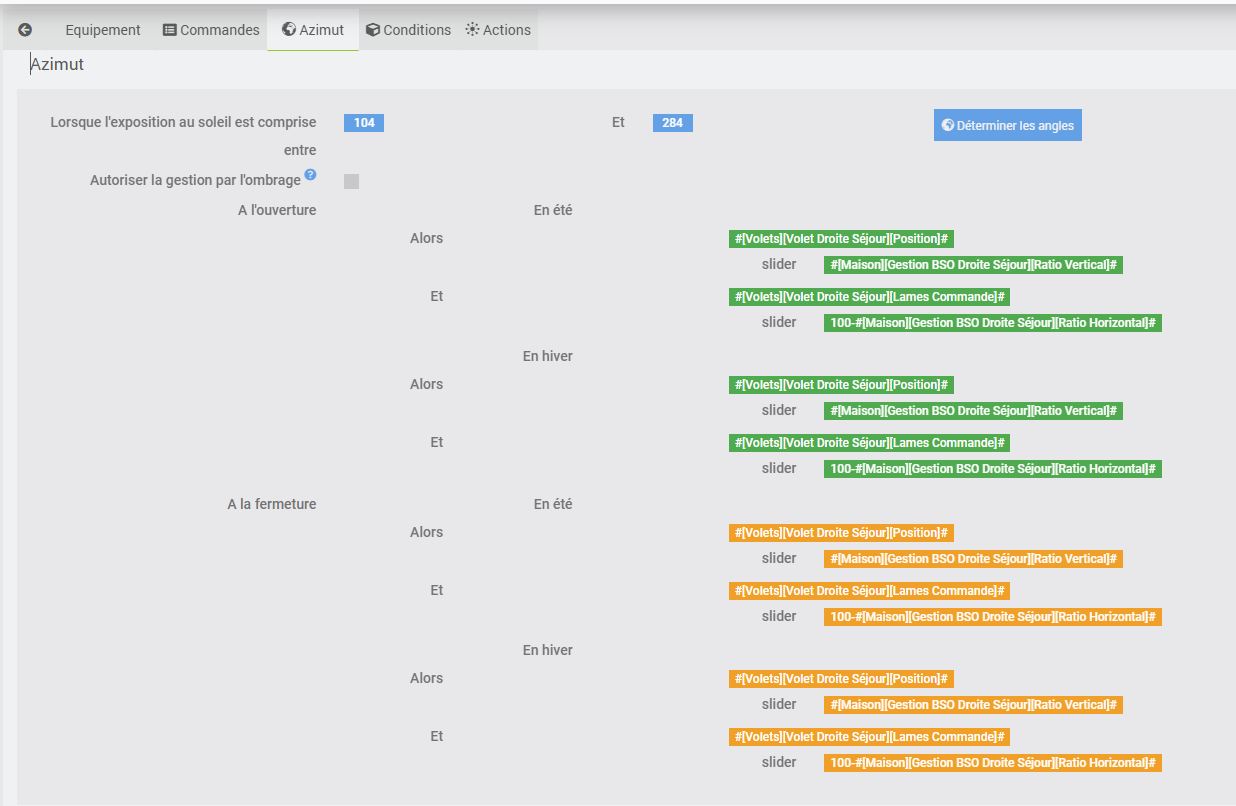Click closing winter Lames Commande tag
The height and width of the screenshot is (806, 1236).
(x=869, y=737)
